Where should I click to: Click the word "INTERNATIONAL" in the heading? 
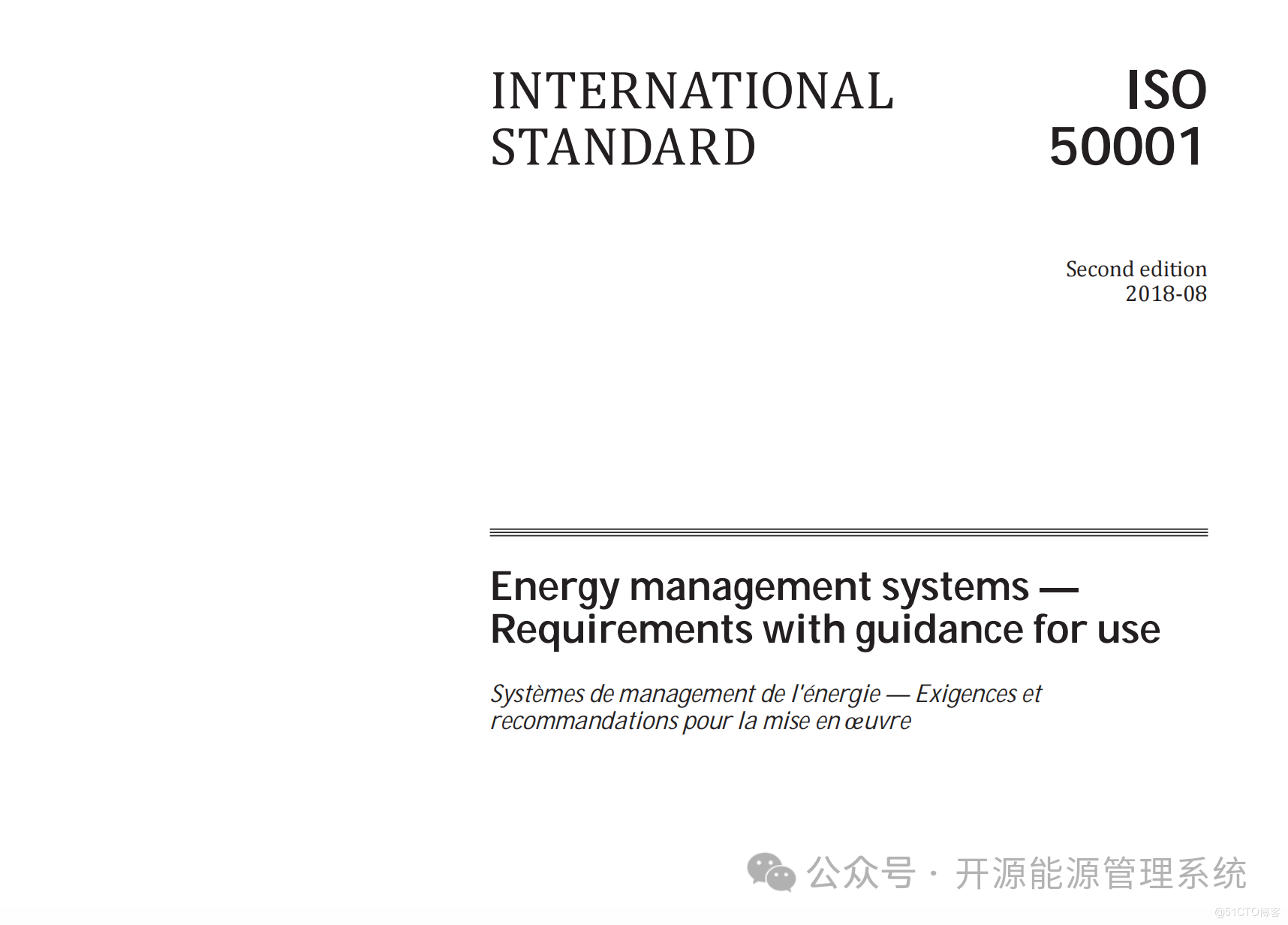coord(692,91)
